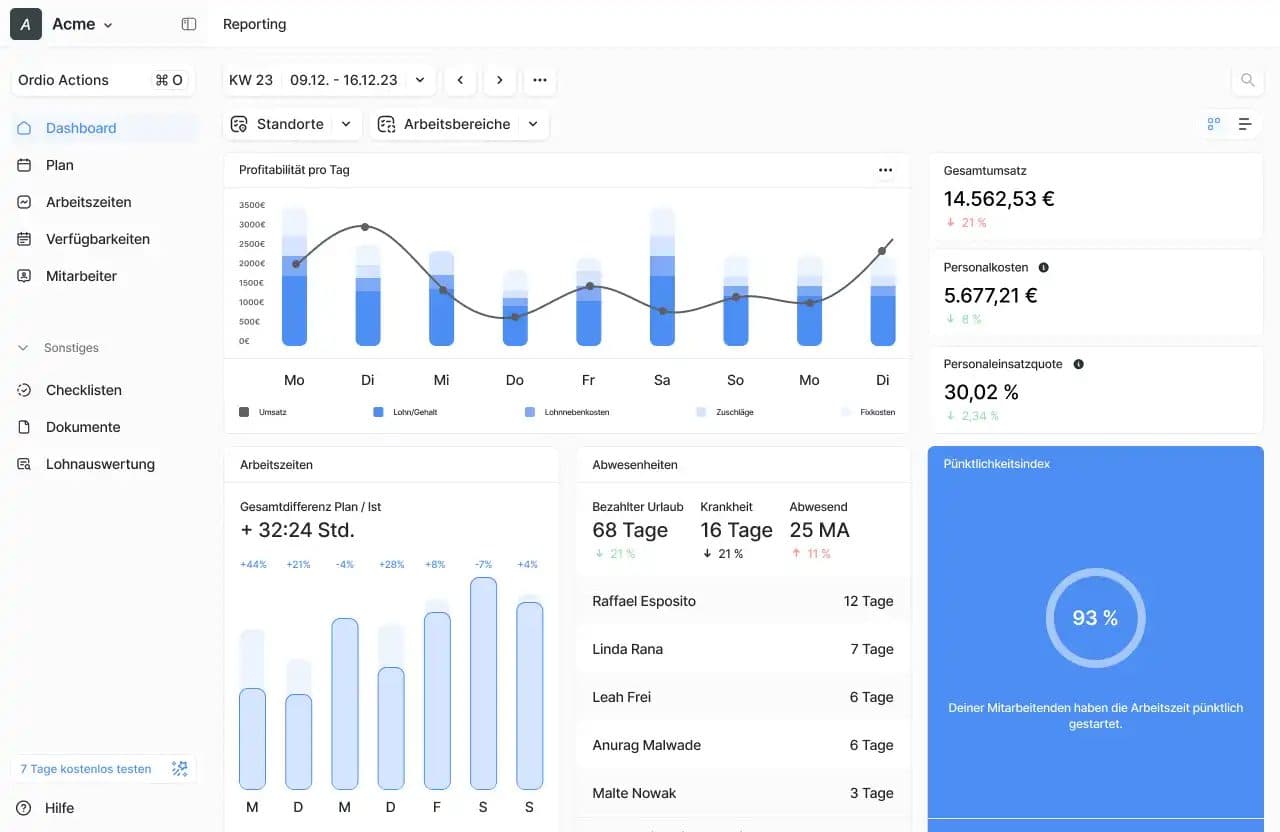Select Malte Nowak absence row

point(743,793)
